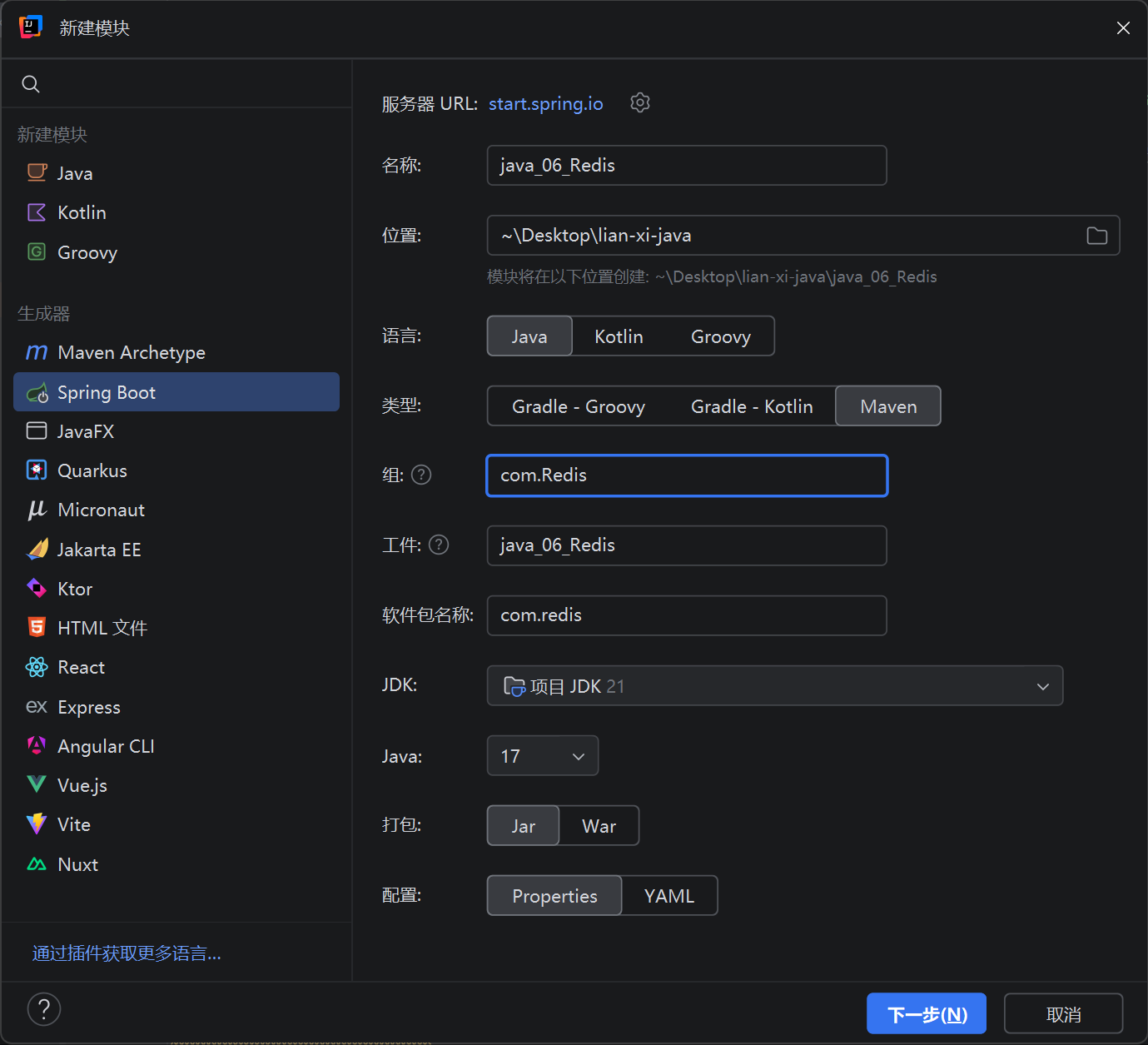1148x1045 pixels.
Task: Open the JDK dropdown
Action: tap(775, 686)
